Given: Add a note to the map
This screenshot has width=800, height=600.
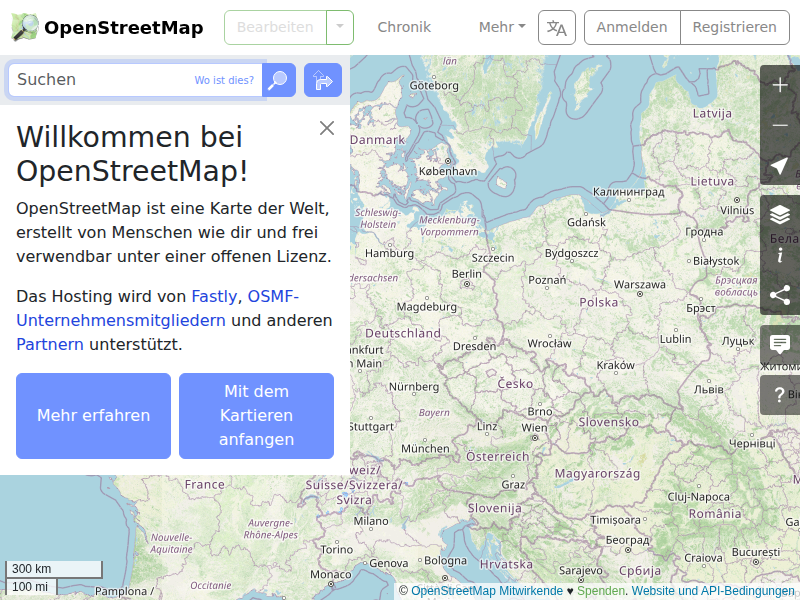Looking at the screenshot, I should point(780,345).
